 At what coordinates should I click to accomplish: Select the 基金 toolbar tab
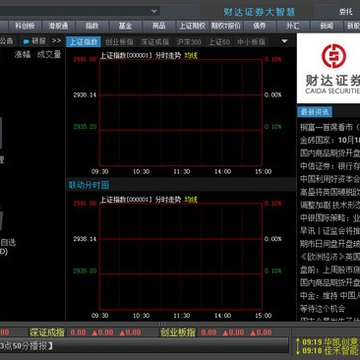click(x=125, y=26)
